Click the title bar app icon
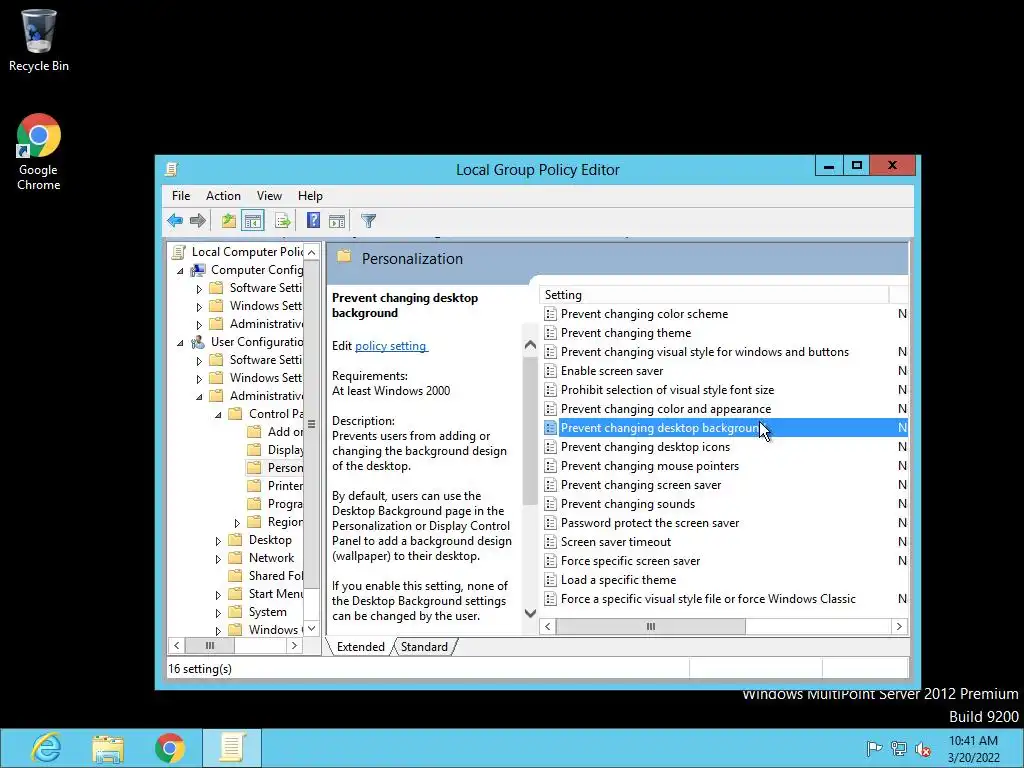Image resolution: width=1024 pixels, height=768 pixels. coord(171,170)
